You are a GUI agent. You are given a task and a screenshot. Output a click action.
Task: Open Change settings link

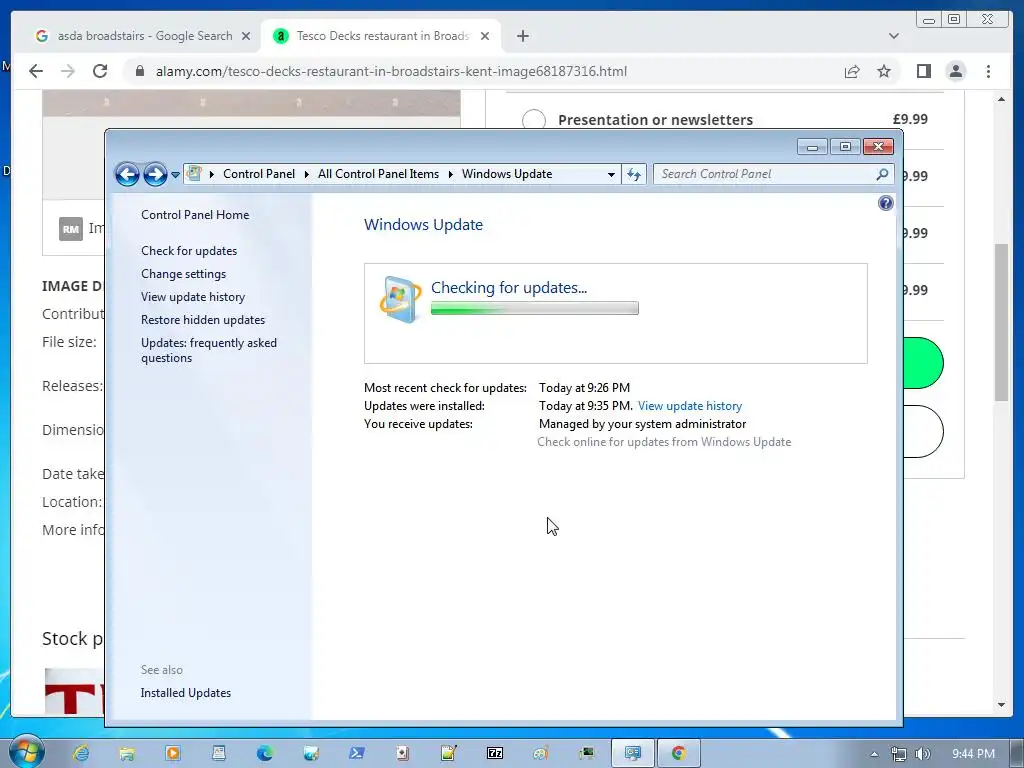(x=184, y=274)
